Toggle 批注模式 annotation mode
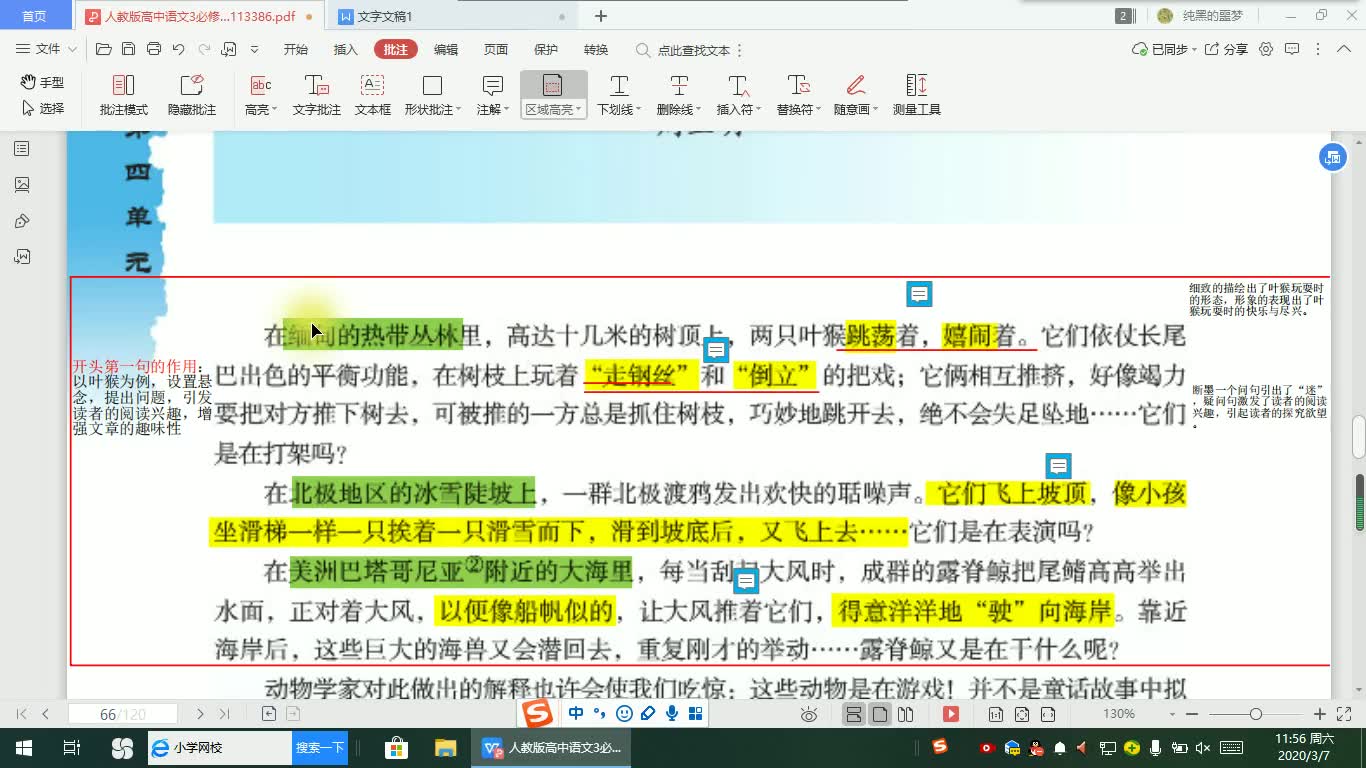Image resolution: width=1366 pixels, height=768 pixels. tap(124, 95)
